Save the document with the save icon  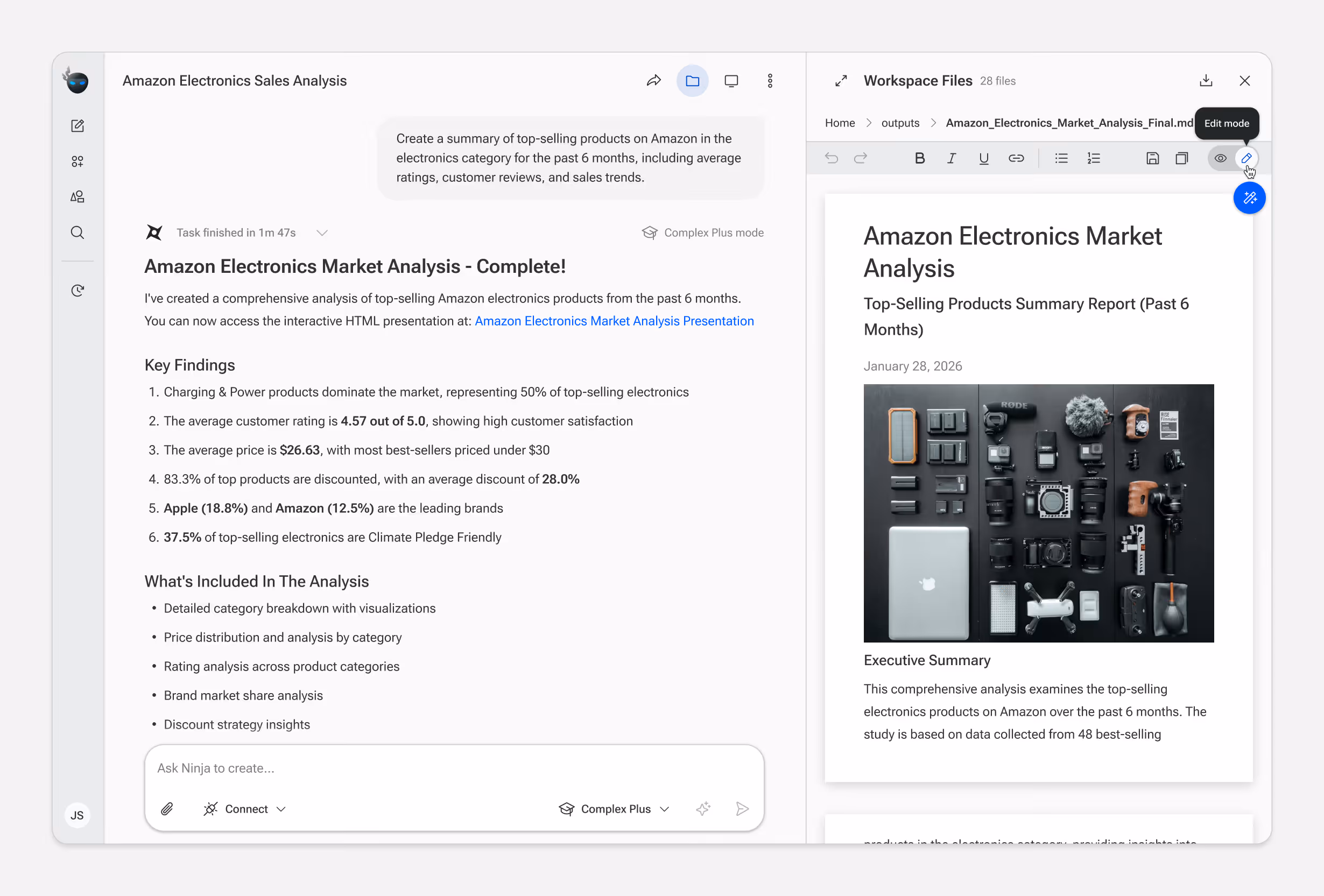coord(1152,158)
